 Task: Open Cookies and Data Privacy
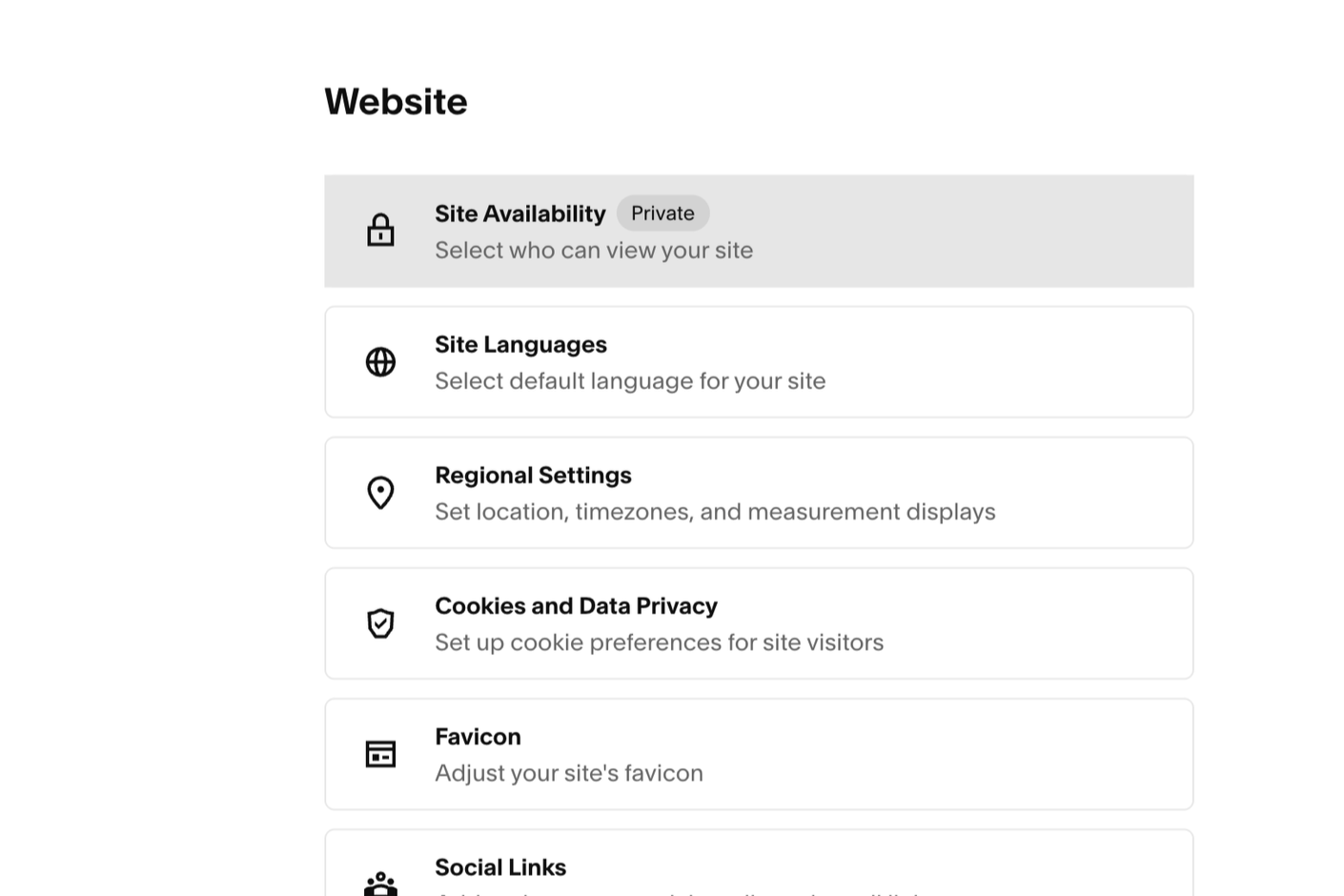(759, 623)
